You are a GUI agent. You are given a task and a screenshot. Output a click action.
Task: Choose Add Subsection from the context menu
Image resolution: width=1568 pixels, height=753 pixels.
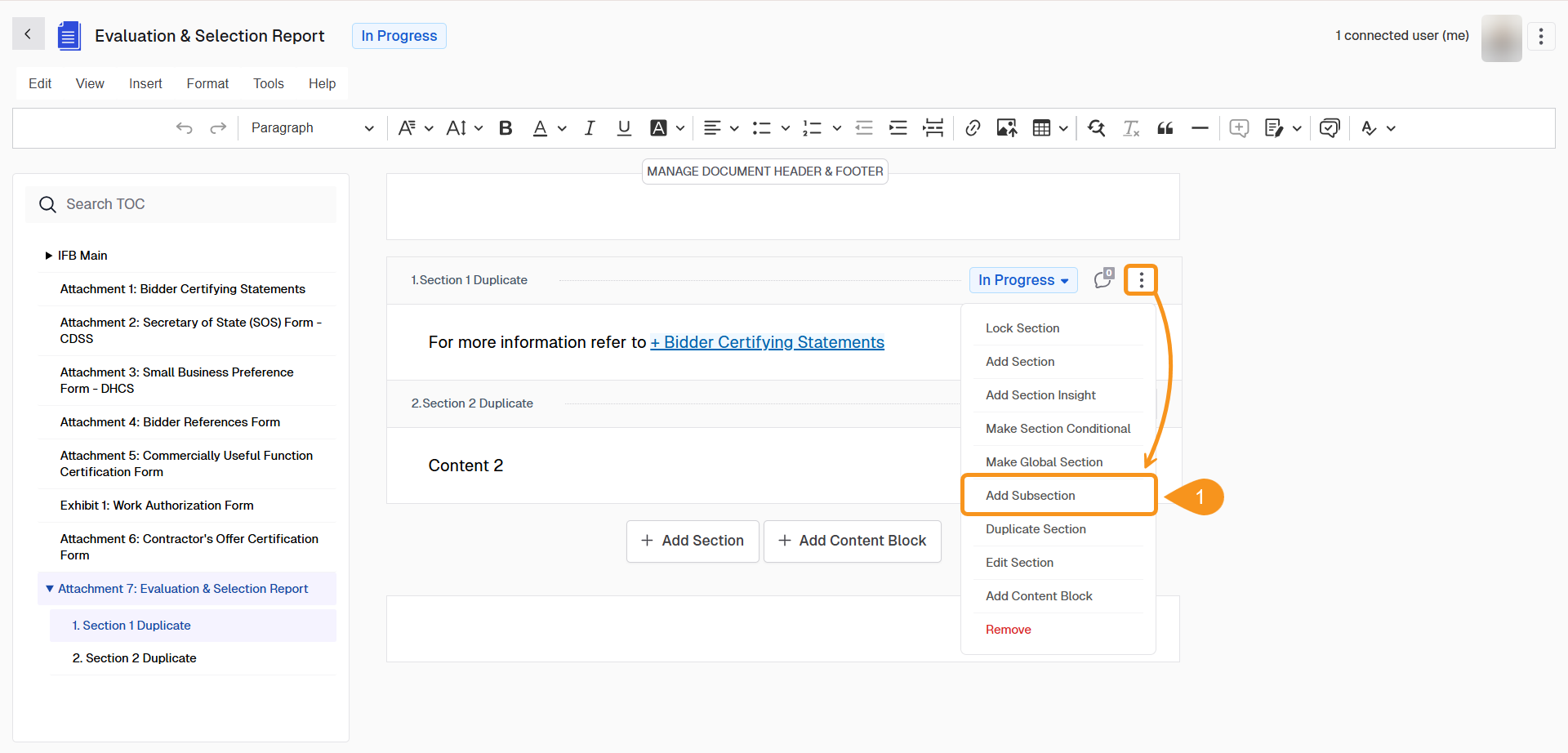pyautogui.click(x=1031, y=495)
